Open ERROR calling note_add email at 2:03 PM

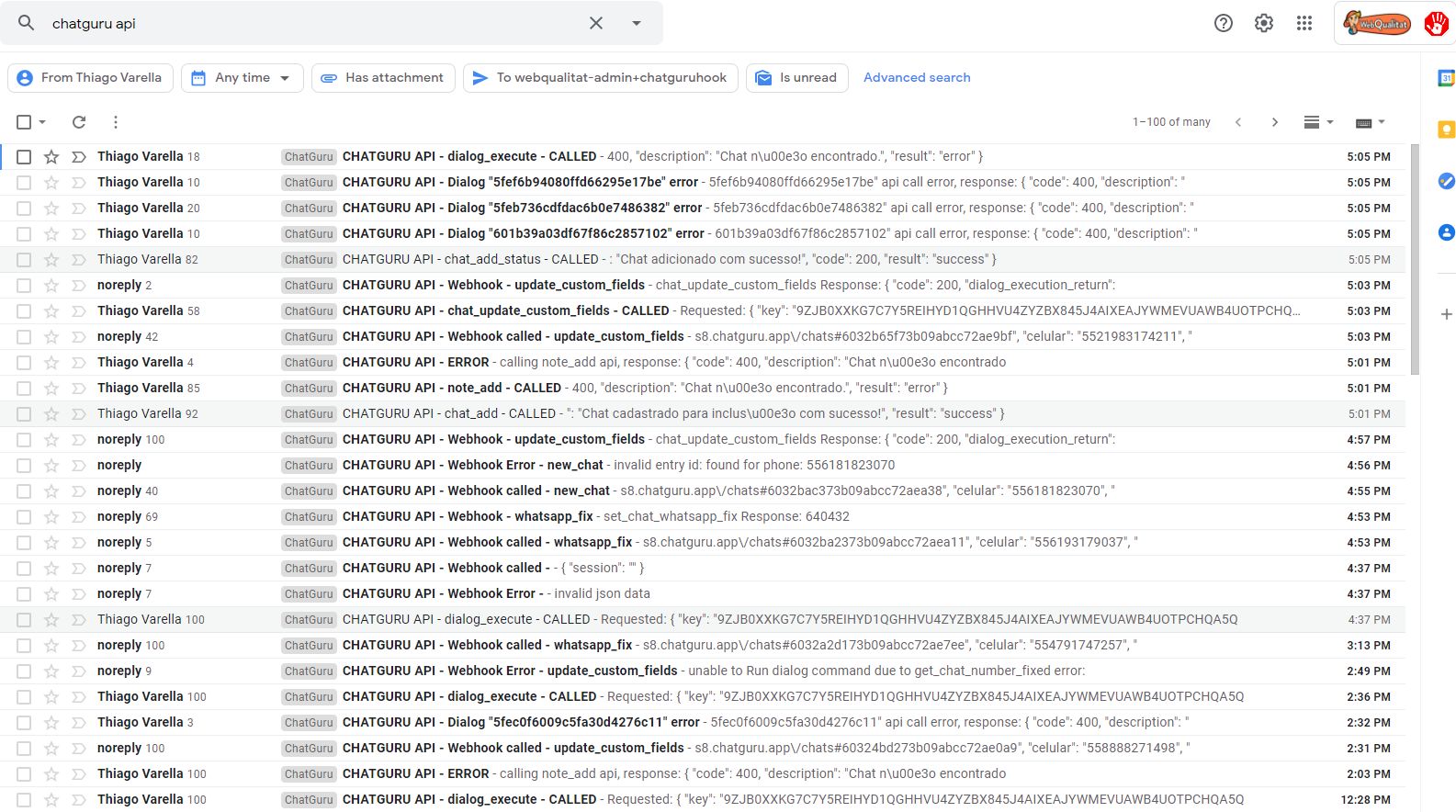[703, 774]
